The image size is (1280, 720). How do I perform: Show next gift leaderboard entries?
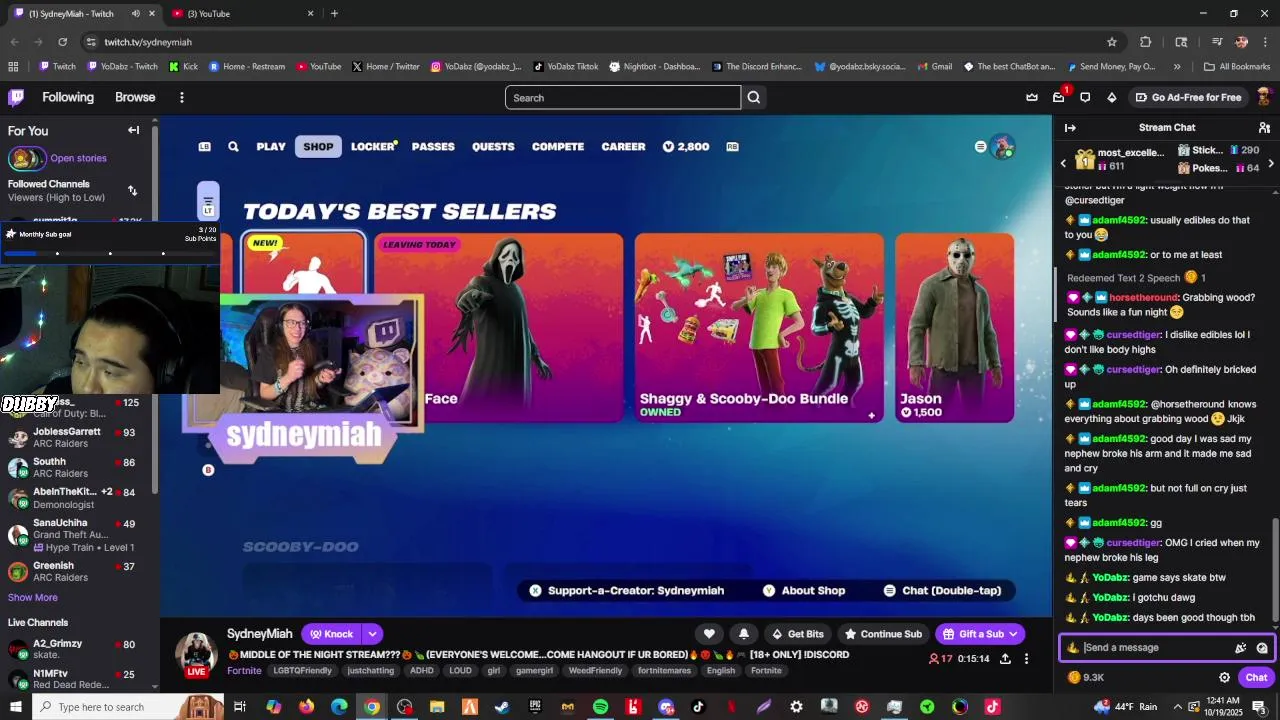click(1271, 163)
